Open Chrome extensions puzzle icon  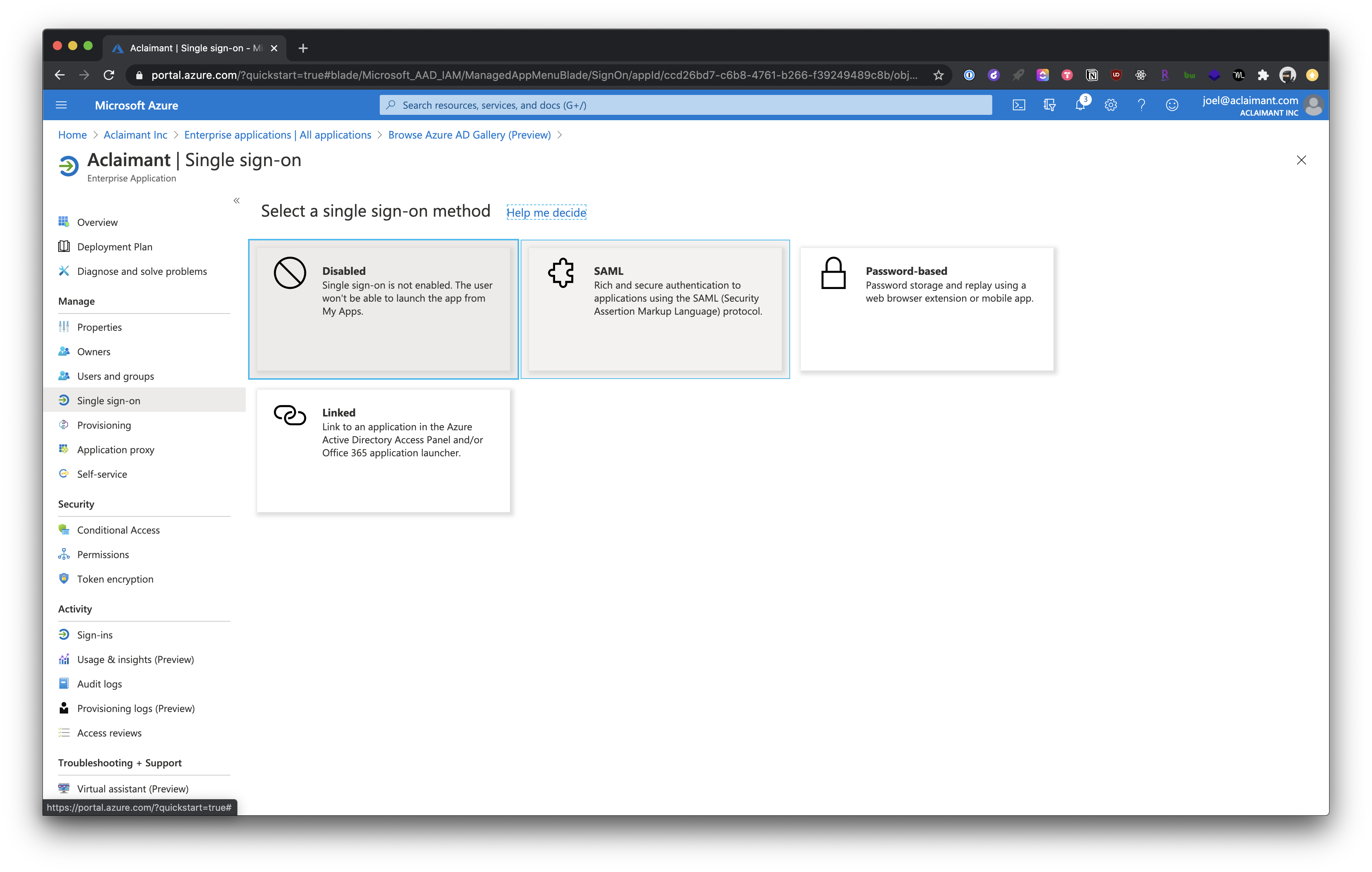pos(1263,75)
